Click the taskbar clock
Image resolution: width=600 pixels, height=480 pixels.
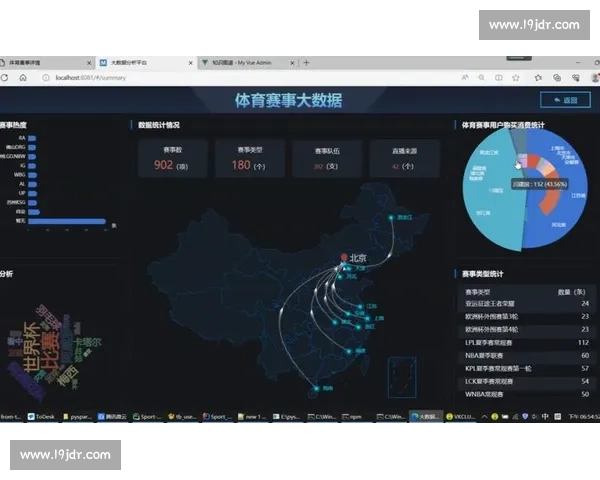pyautogui.click(x=584, y=416)
